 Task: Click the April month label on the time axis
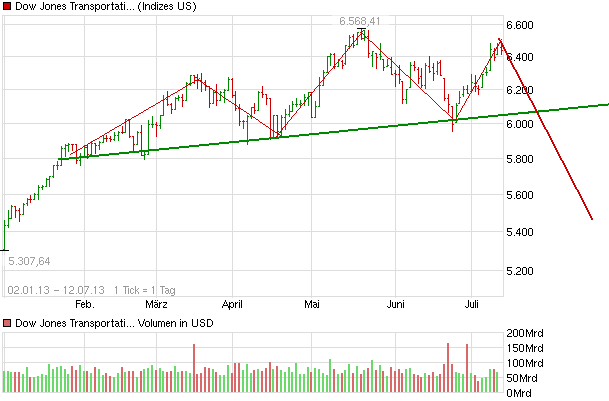click(x=233, y=303)
